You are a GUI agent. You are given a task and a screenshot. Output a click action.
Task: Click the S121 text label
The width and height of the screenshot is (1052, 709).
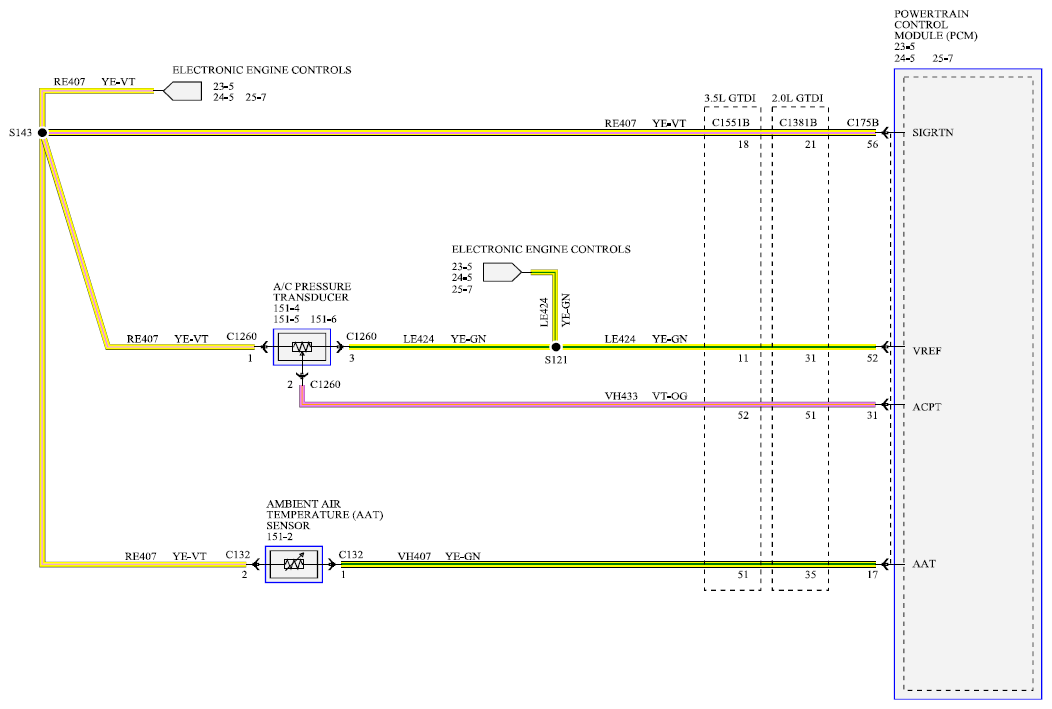pos(556,360)
